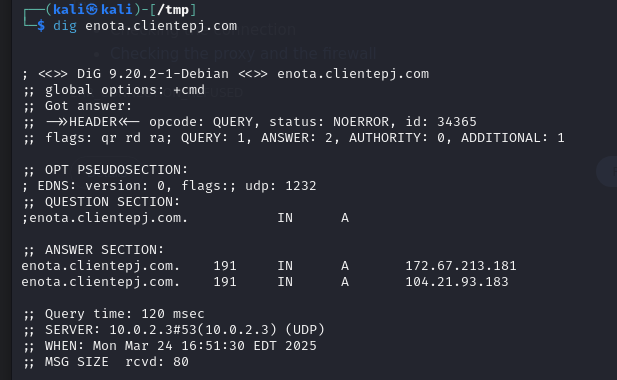Click the /tmp directory in prompt
This screenshot has height=380, width=617.
pos(173,9)
